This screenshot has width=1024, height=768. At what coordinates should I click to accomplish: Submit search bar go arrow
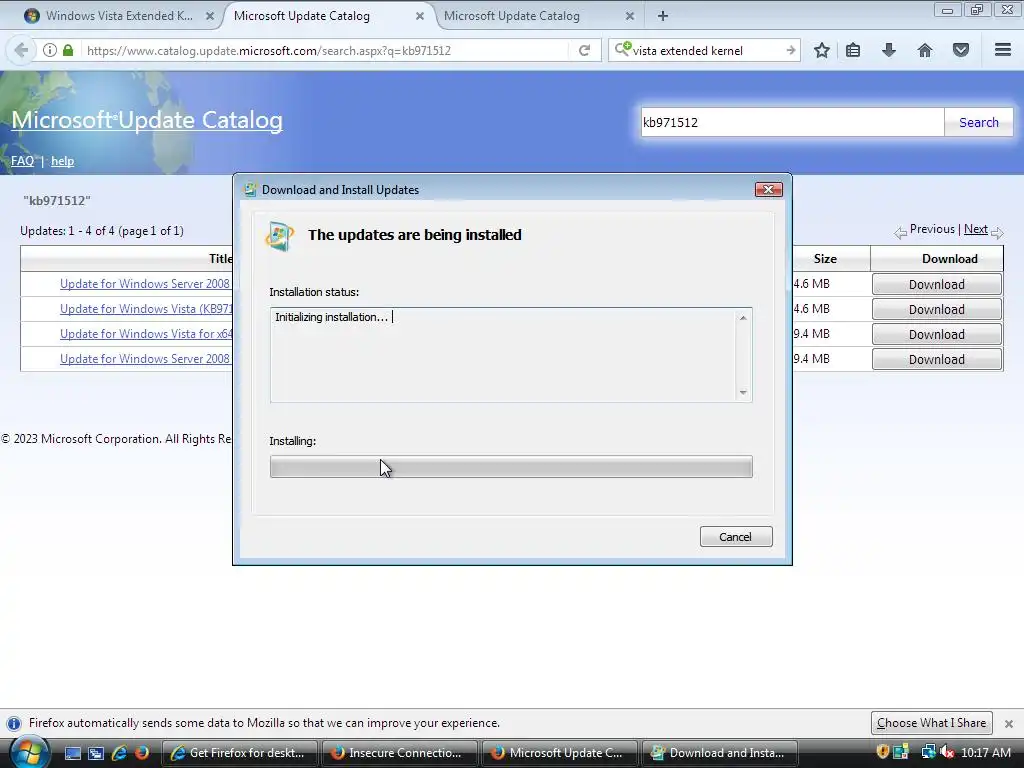pos(790,50)
